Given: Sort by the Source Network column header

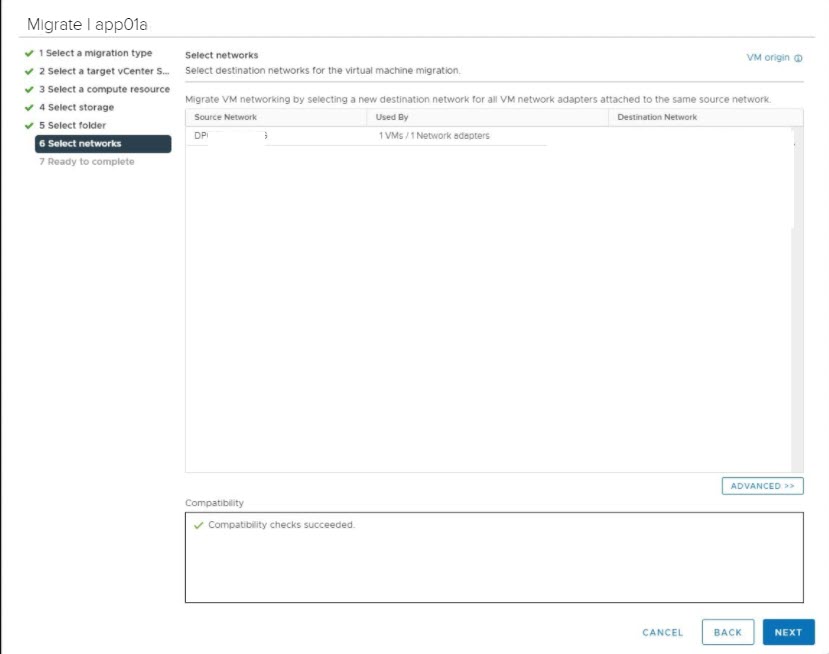Looking at the screenshot, I should [x=226, y=117].
